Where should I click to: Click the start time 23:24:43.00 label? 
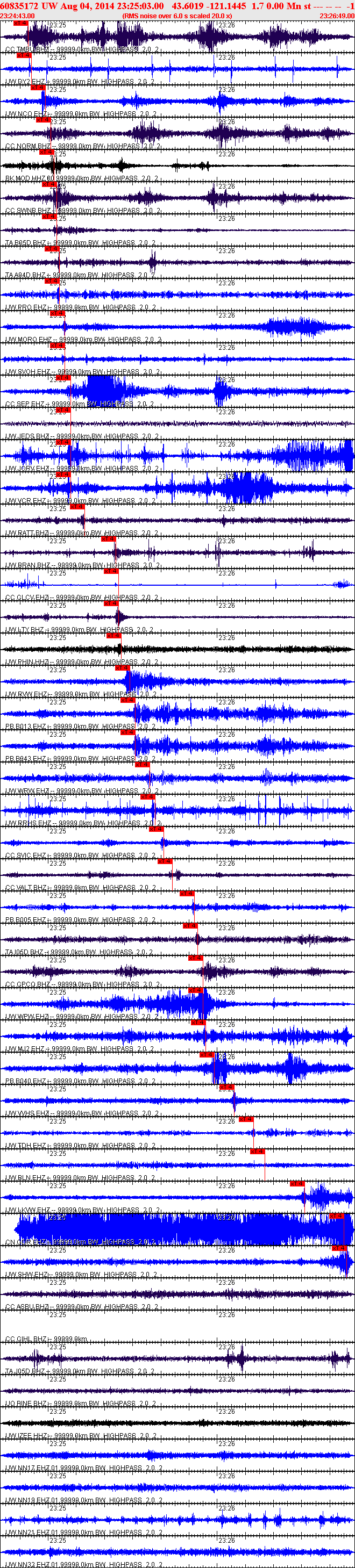pos(18,16)
